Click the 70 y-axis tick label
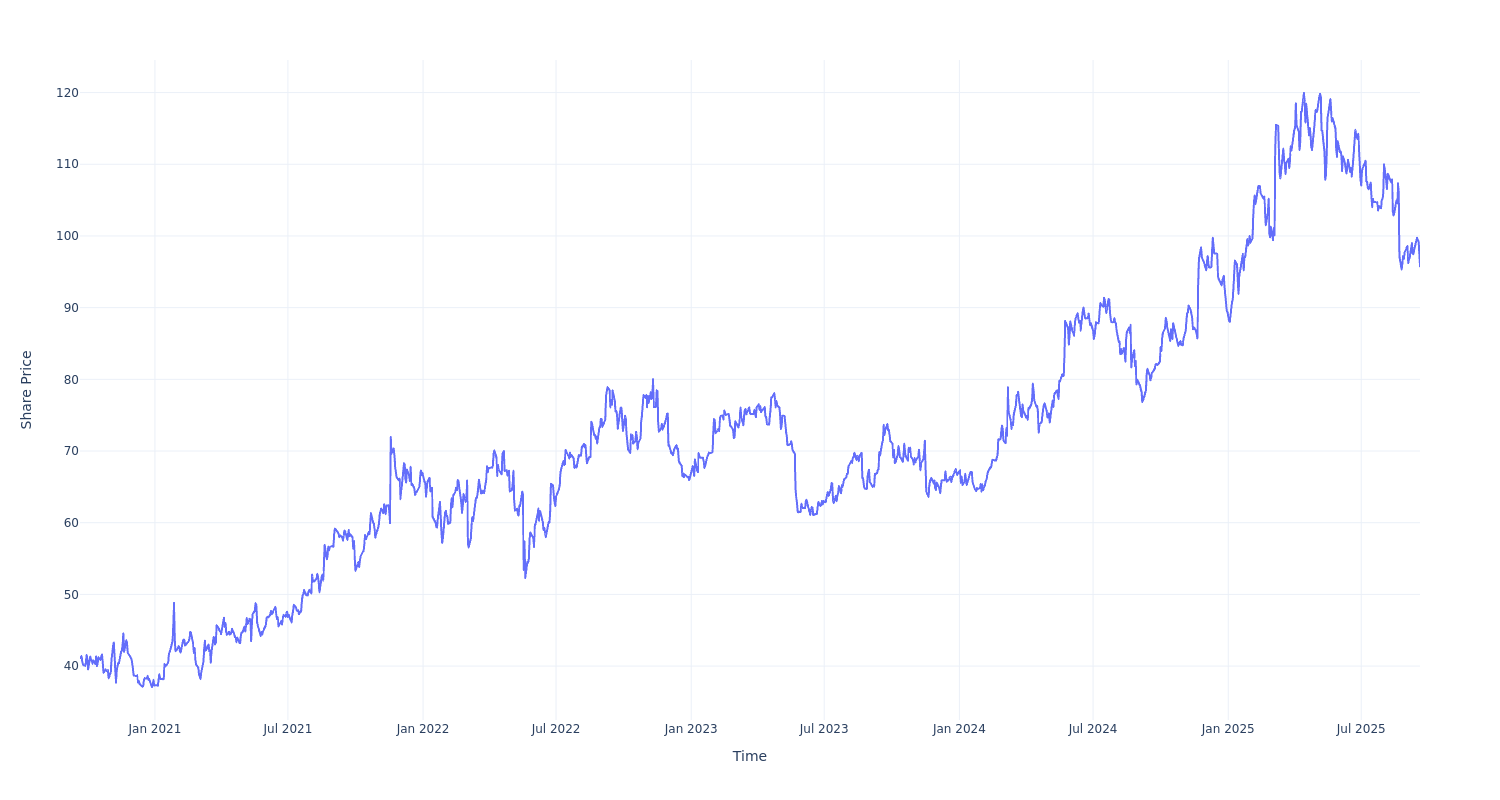This screenshot has height=800, width=1500. (x=70, y=451)
